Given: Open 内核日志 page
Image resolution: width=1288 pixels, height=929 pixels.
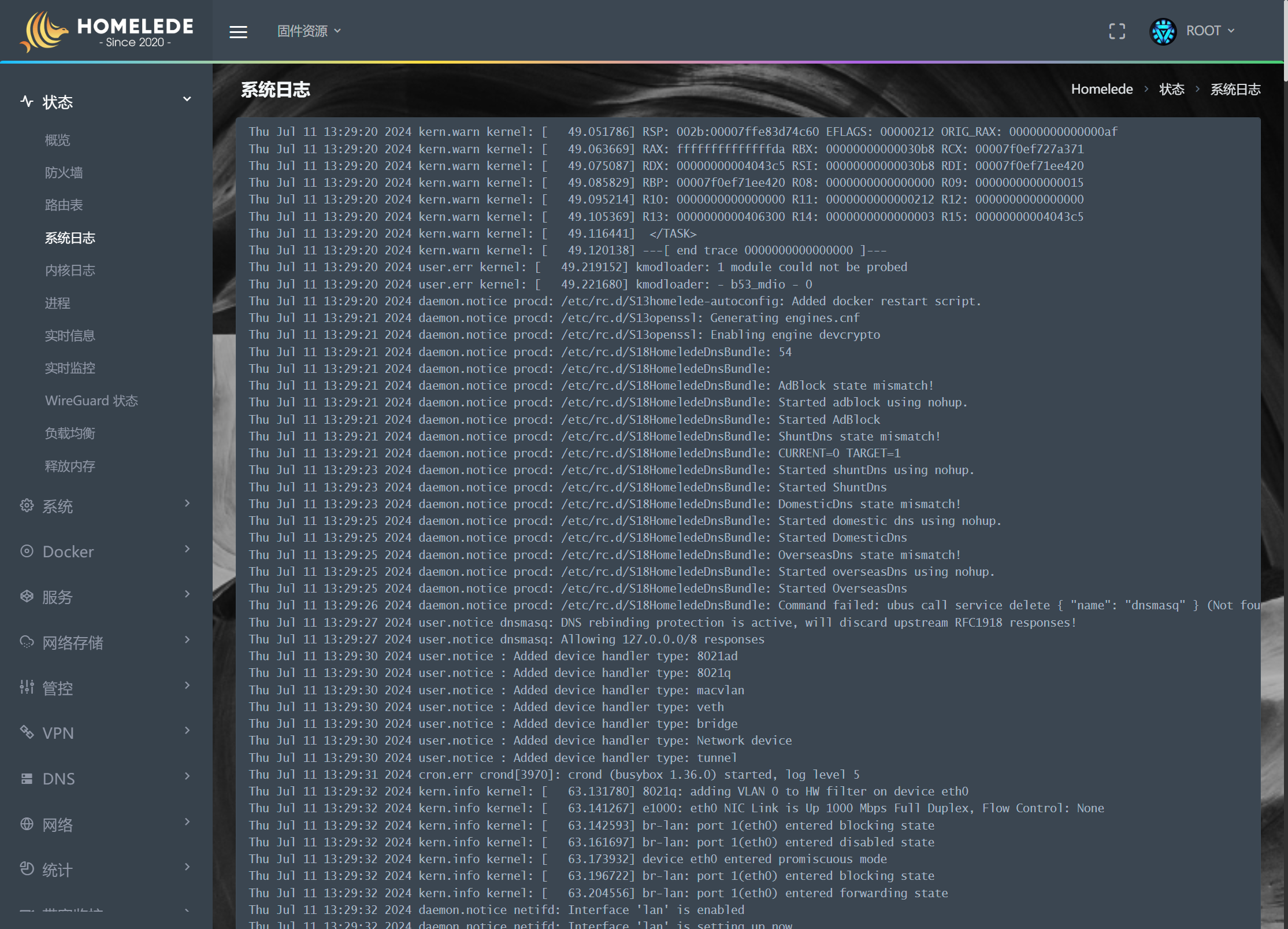Looking at the screenshot, I should pyautogui.click(x=70, y=270).
